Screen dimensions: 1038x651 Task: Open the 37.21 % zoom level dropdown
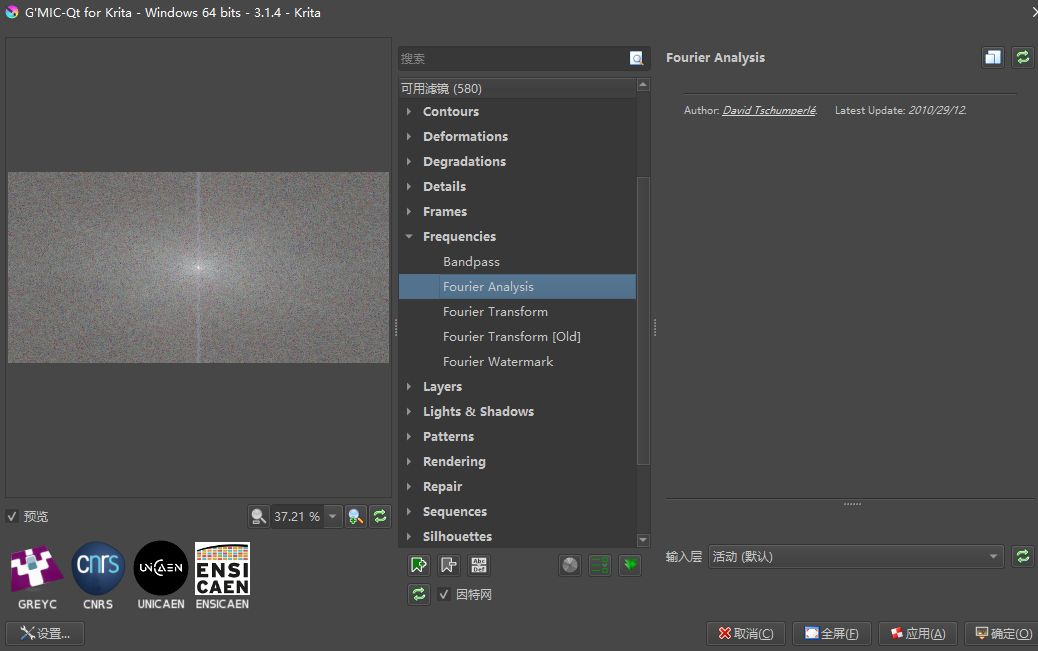333,516
